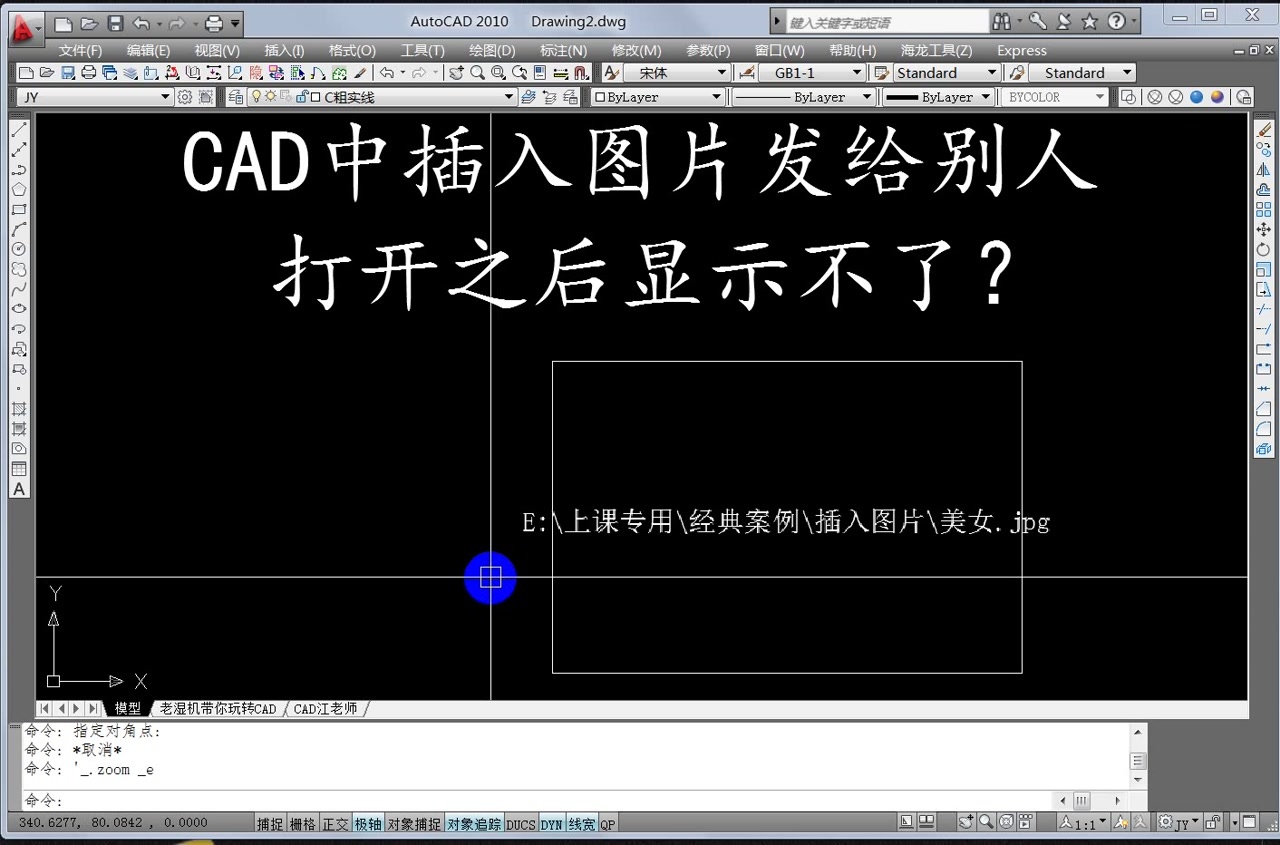Toggle 正交 ortho mode in status bar

click(336, 824)
